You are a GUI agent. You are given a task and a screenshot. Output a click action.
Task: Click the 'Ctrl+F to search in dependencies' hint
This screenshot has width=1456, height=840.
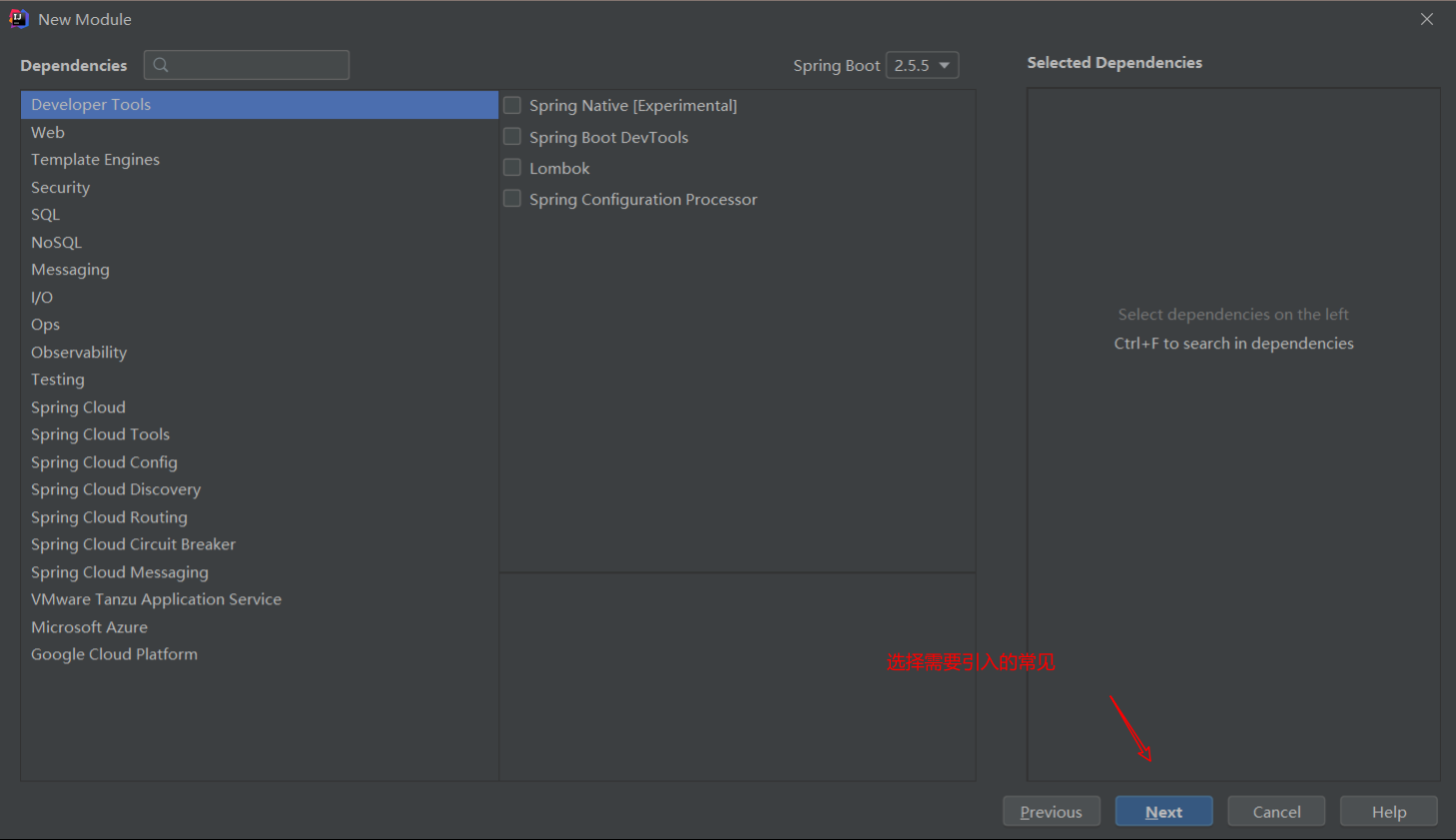tap(1234, 343)
